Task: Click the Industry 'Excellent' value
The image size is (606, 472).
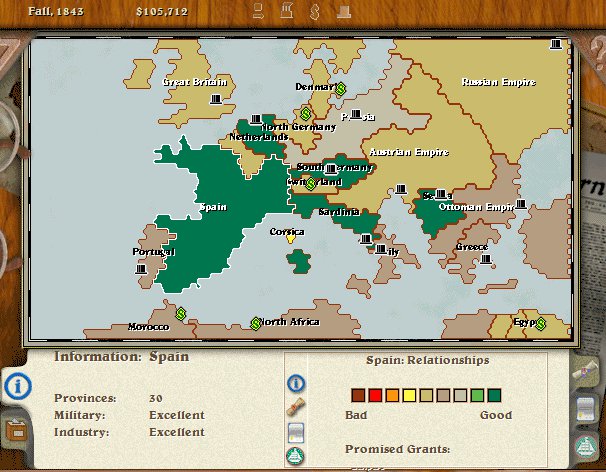Action: tap(177, 432)
